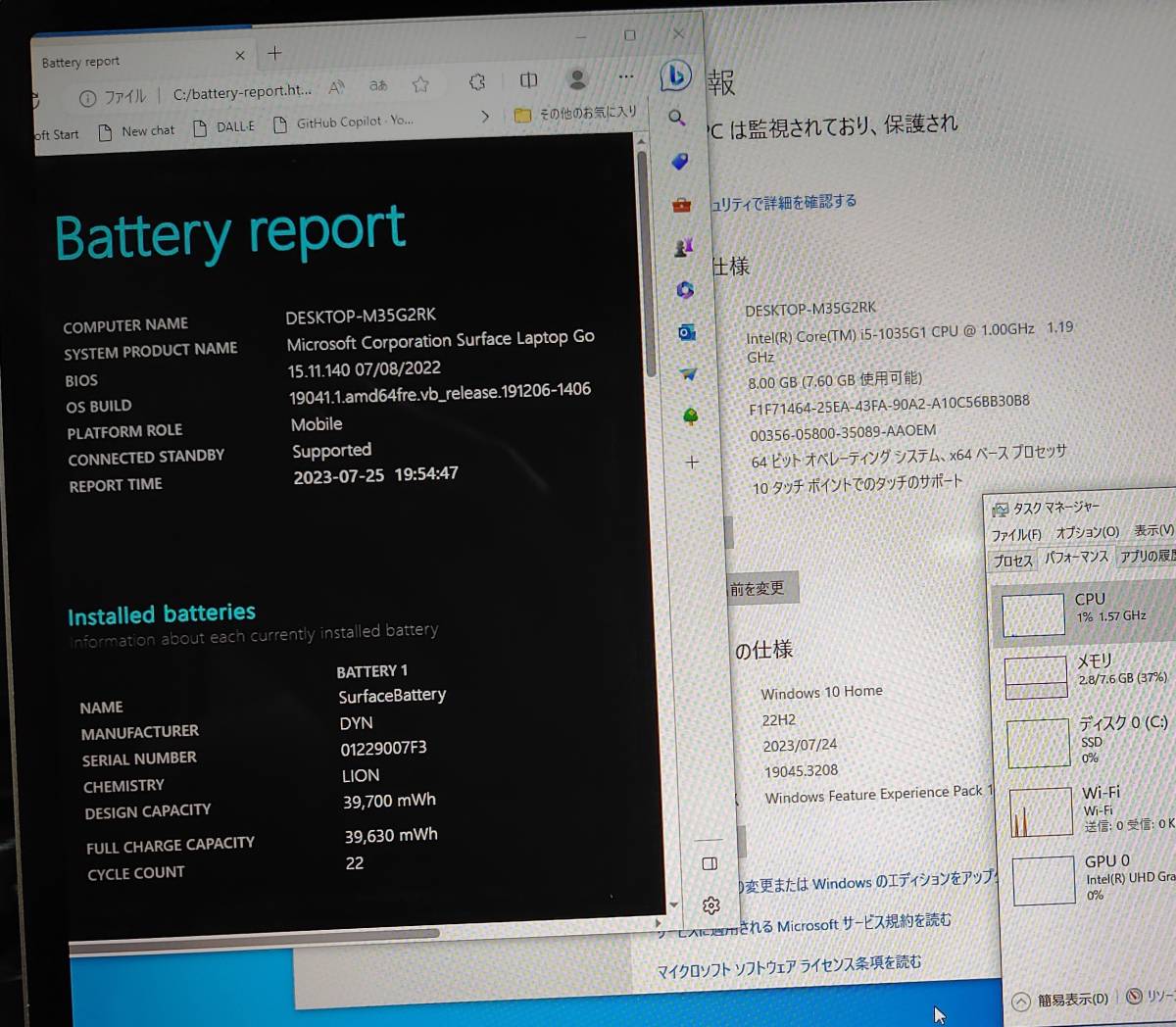The image size is (1176, 1027).
Task: Select ディスク 0 (C:) in Task Manager
Action: click(1090, 741)
